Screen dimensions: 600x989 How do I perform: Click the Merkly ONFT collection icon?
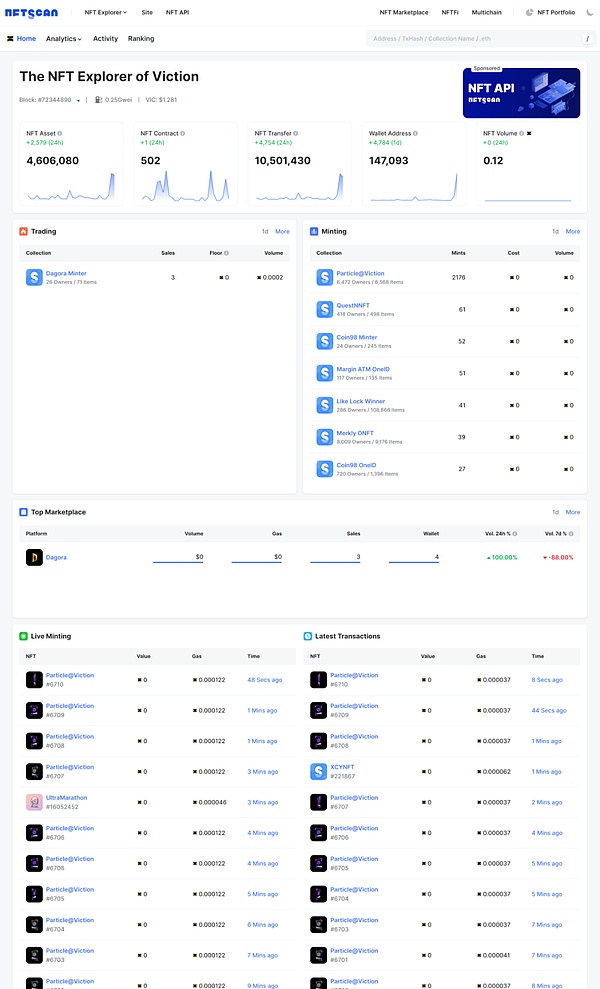[x=324, y=437]
